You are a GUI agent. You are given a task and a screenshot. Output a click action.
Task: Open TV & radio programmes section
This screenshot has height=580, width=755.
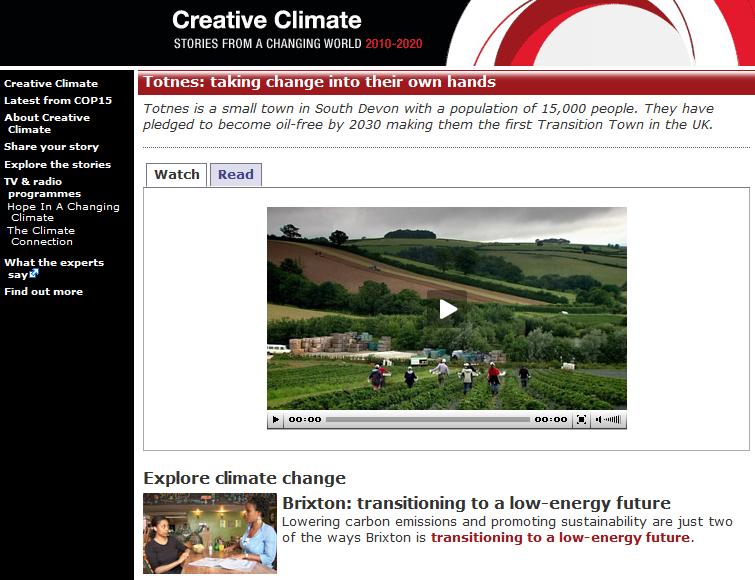pos(42,187)
